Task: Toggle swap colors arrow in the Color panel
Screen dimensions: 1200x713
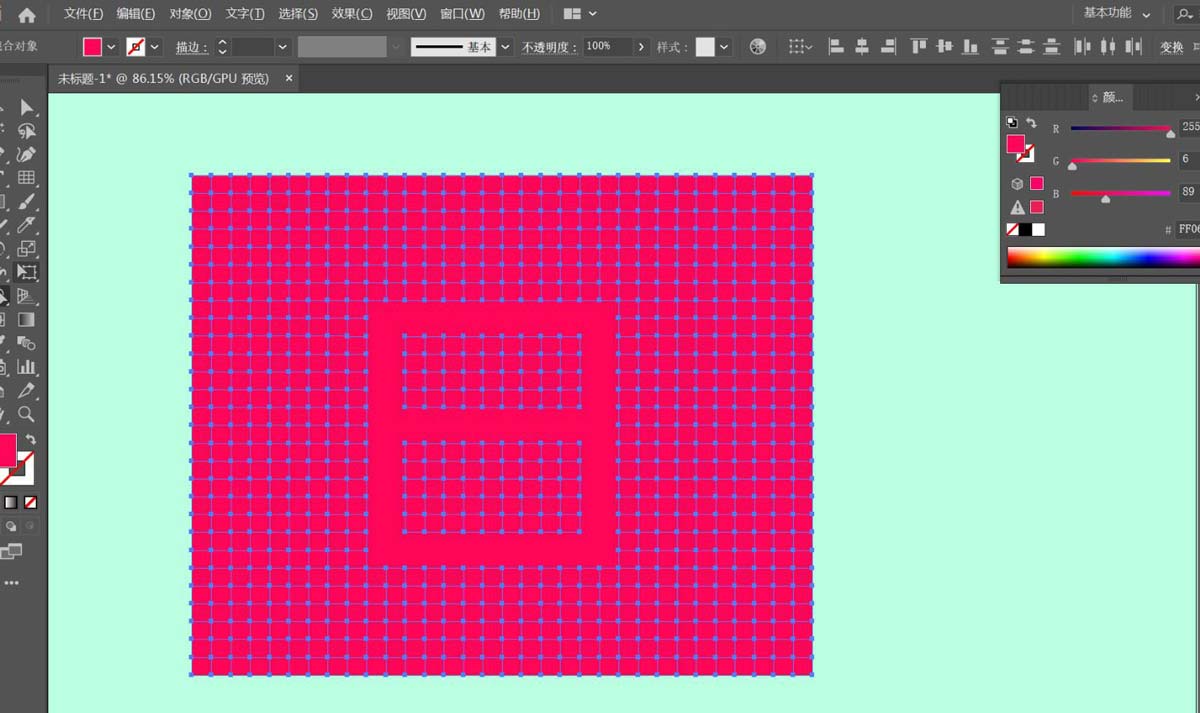Action: (x=1032, y=122)
